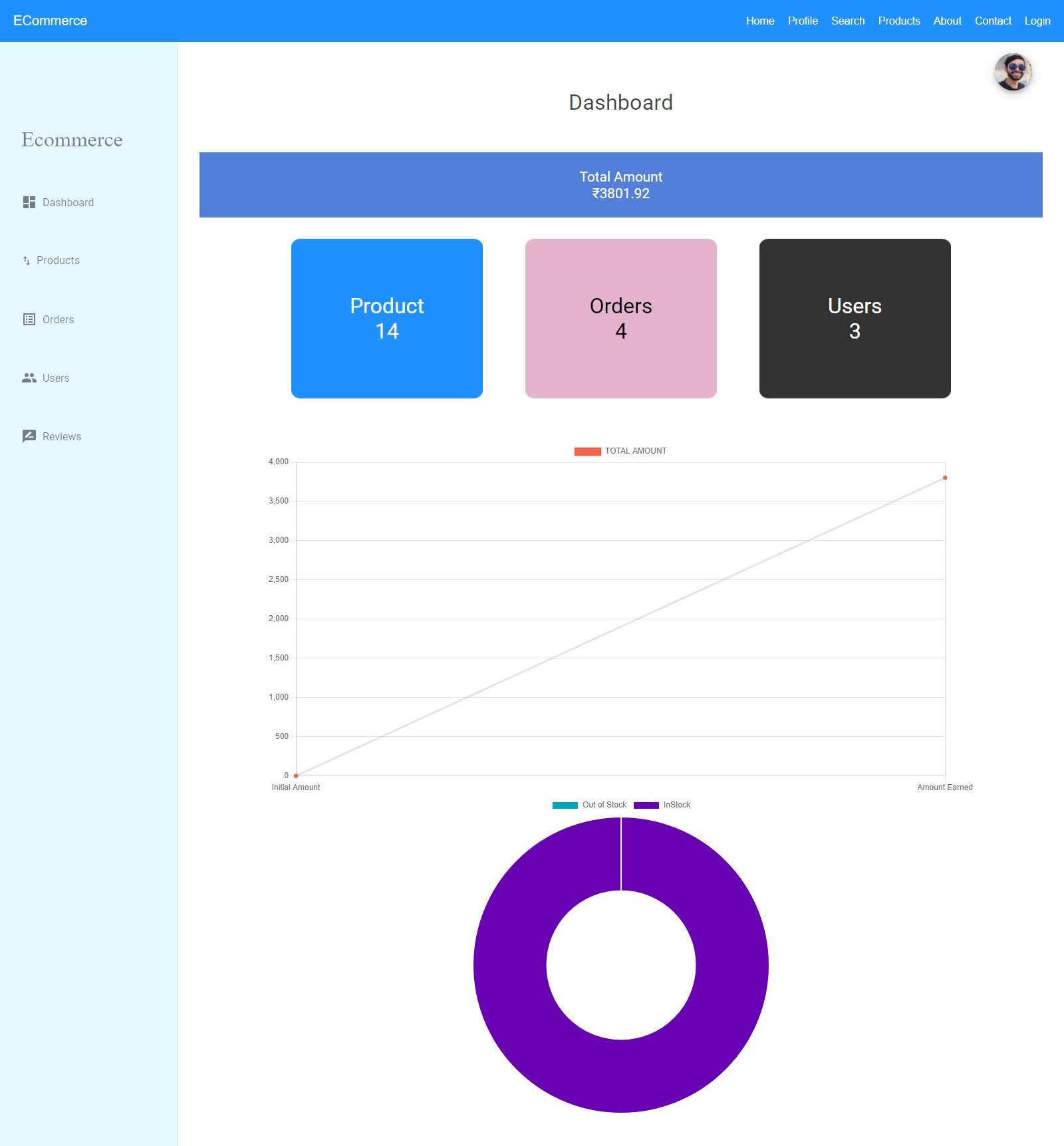Open the Product 14 summary card
This screenshot has width=1064, height=1146.
click(x=386, y=318)
